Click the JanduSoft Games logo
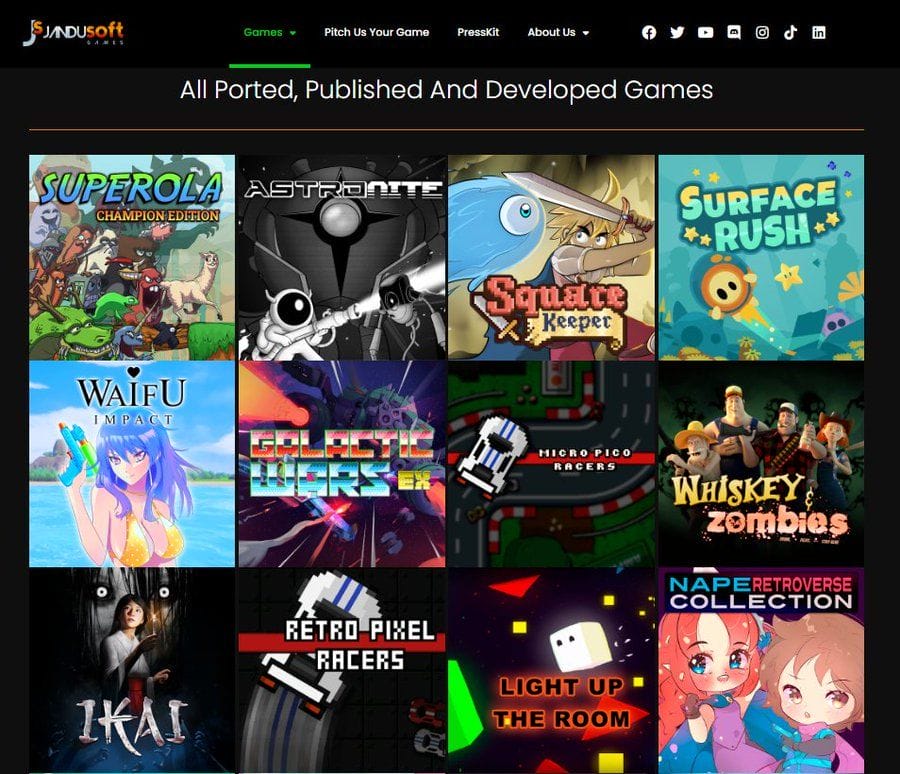The image size is (900, 774). pyautogui.click(x=73, y=33)
